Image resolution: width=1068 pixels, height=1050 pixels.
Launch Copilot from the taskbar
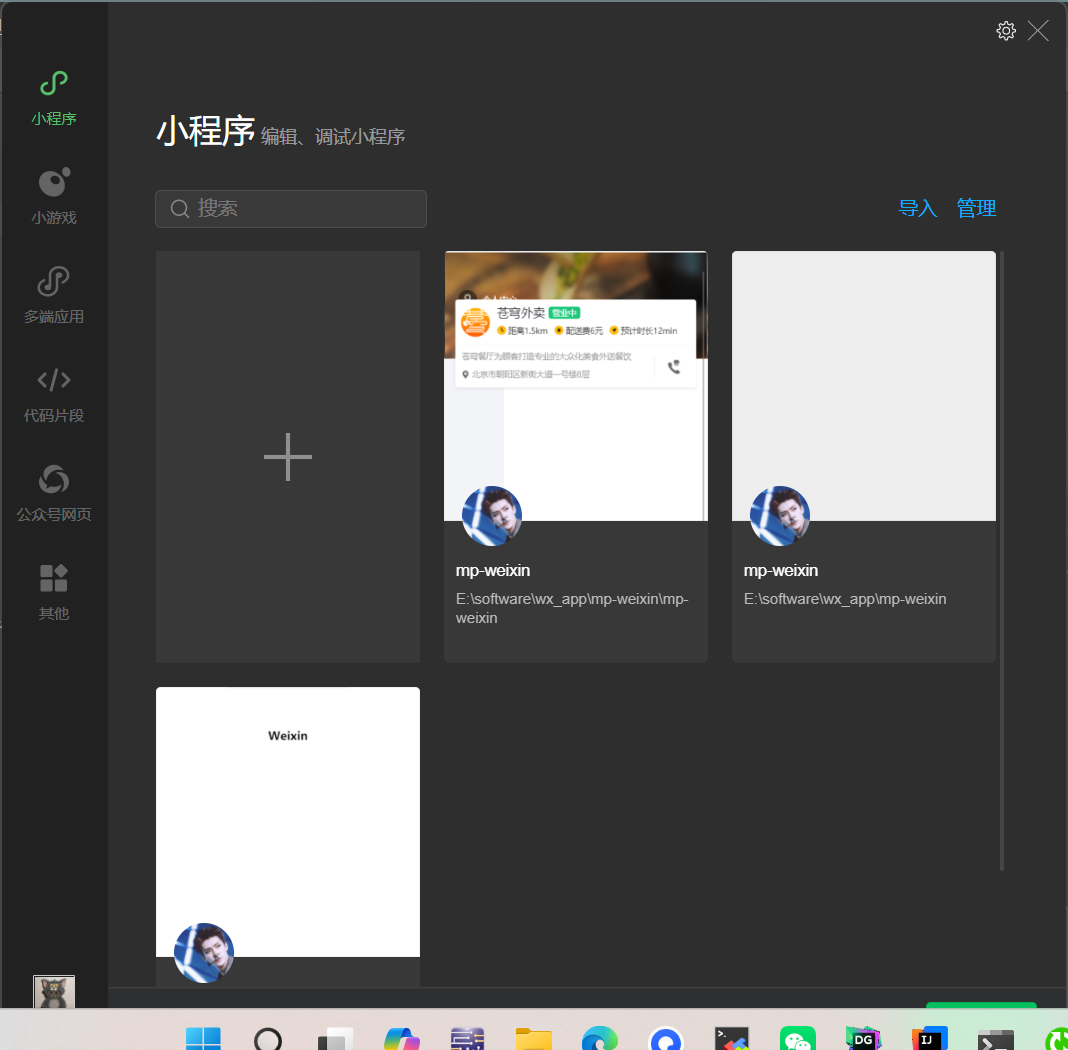point(401,1038)
